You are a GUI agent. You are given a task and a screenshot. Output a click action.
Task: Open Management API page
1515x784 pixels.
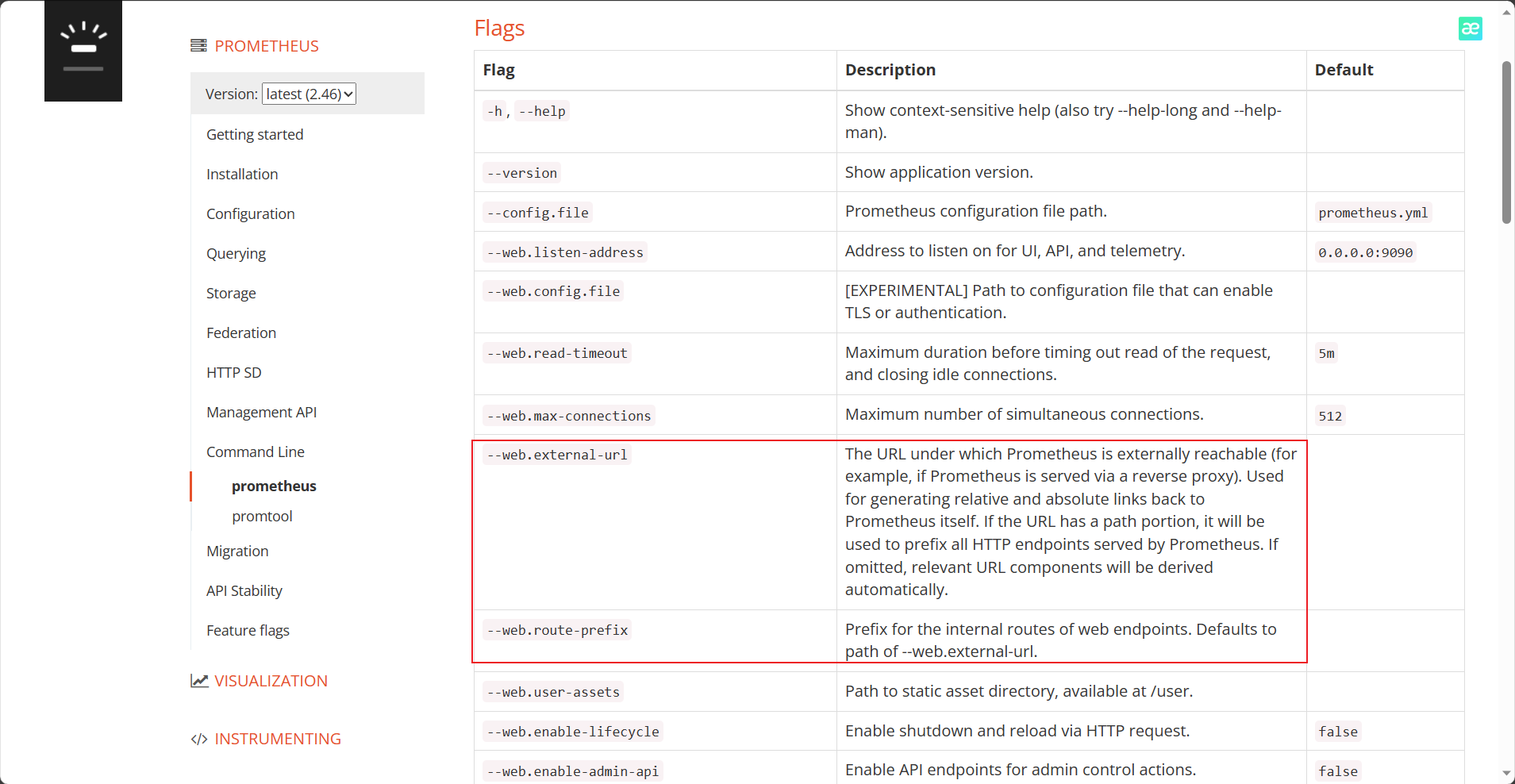click(x=262, y=412)
